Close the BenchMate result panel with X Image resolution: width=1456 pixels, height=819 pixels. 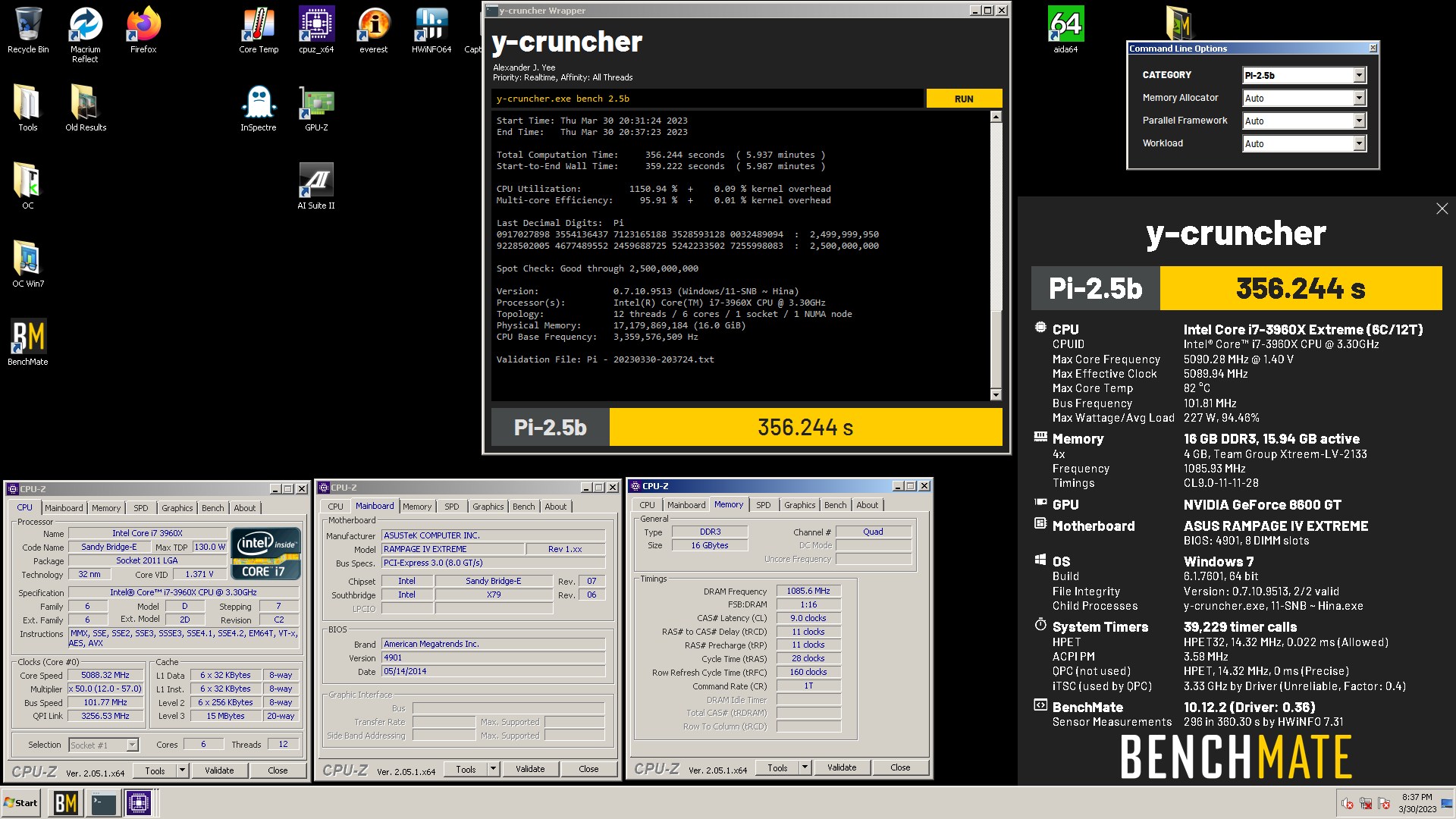coord(1442,209)
